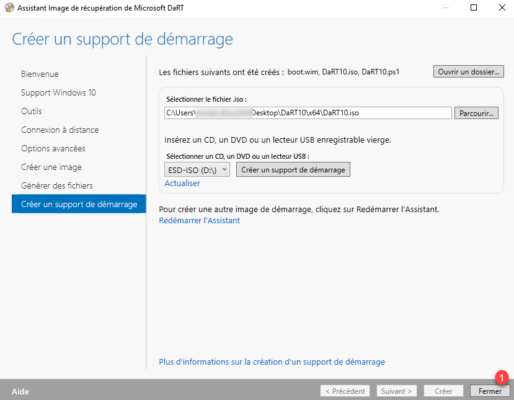This screenshot has height=400, width=514.
Task: Click the Suivant button
Action: coord(396,391)
